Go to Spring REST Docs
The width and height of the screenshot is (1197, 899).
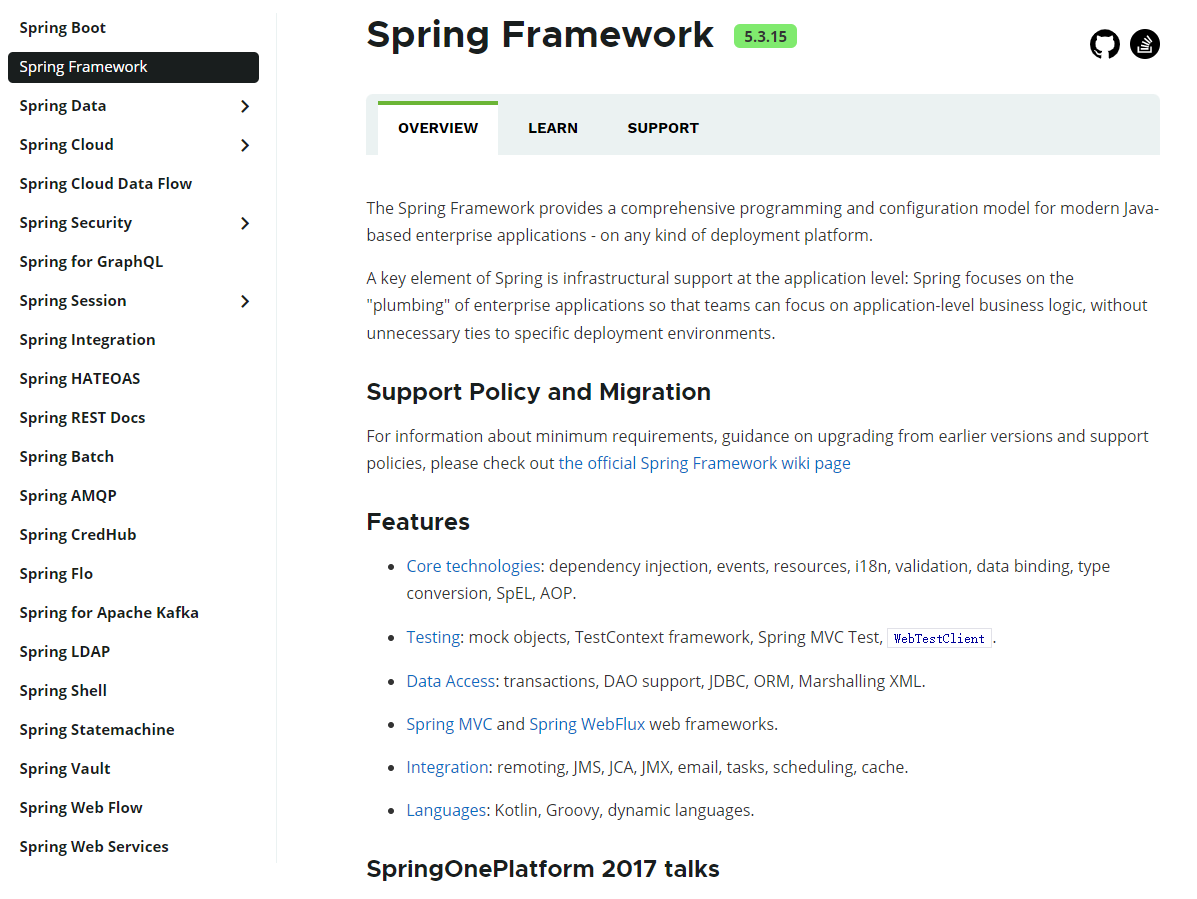click(82, 417)
